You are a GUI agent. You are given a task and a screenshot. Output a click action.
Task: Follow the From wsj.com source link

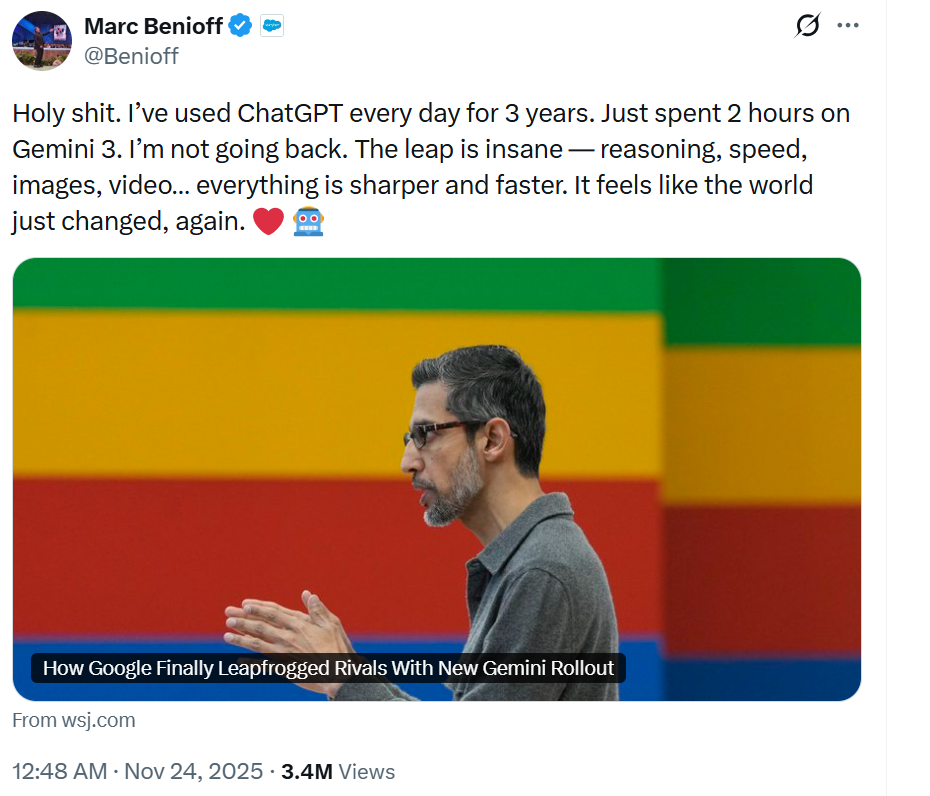pos(74,720)
